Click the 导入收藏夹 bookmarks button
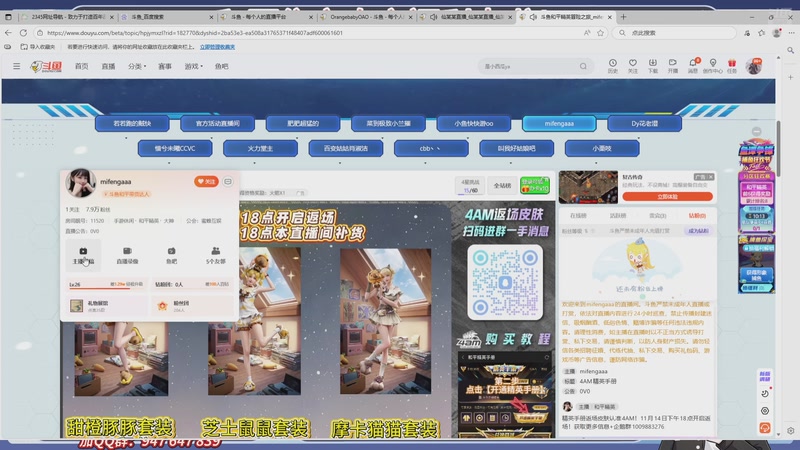Viewport: 800px width, 450px height. [38, 47]
